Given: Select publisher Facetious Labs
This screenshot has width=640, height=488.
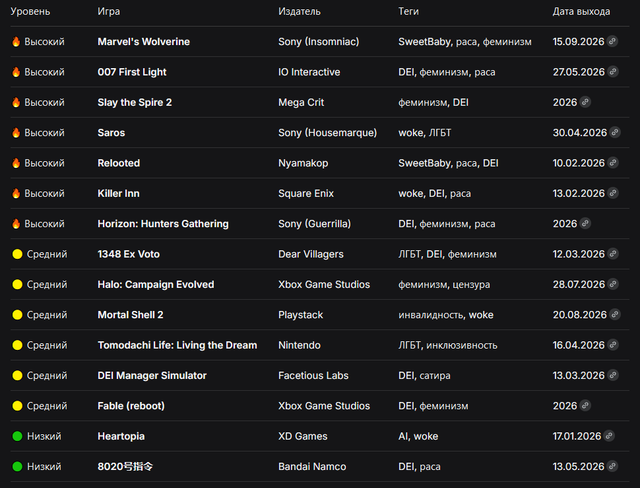Looking at the screenshot, I should [x=313, y=375].
